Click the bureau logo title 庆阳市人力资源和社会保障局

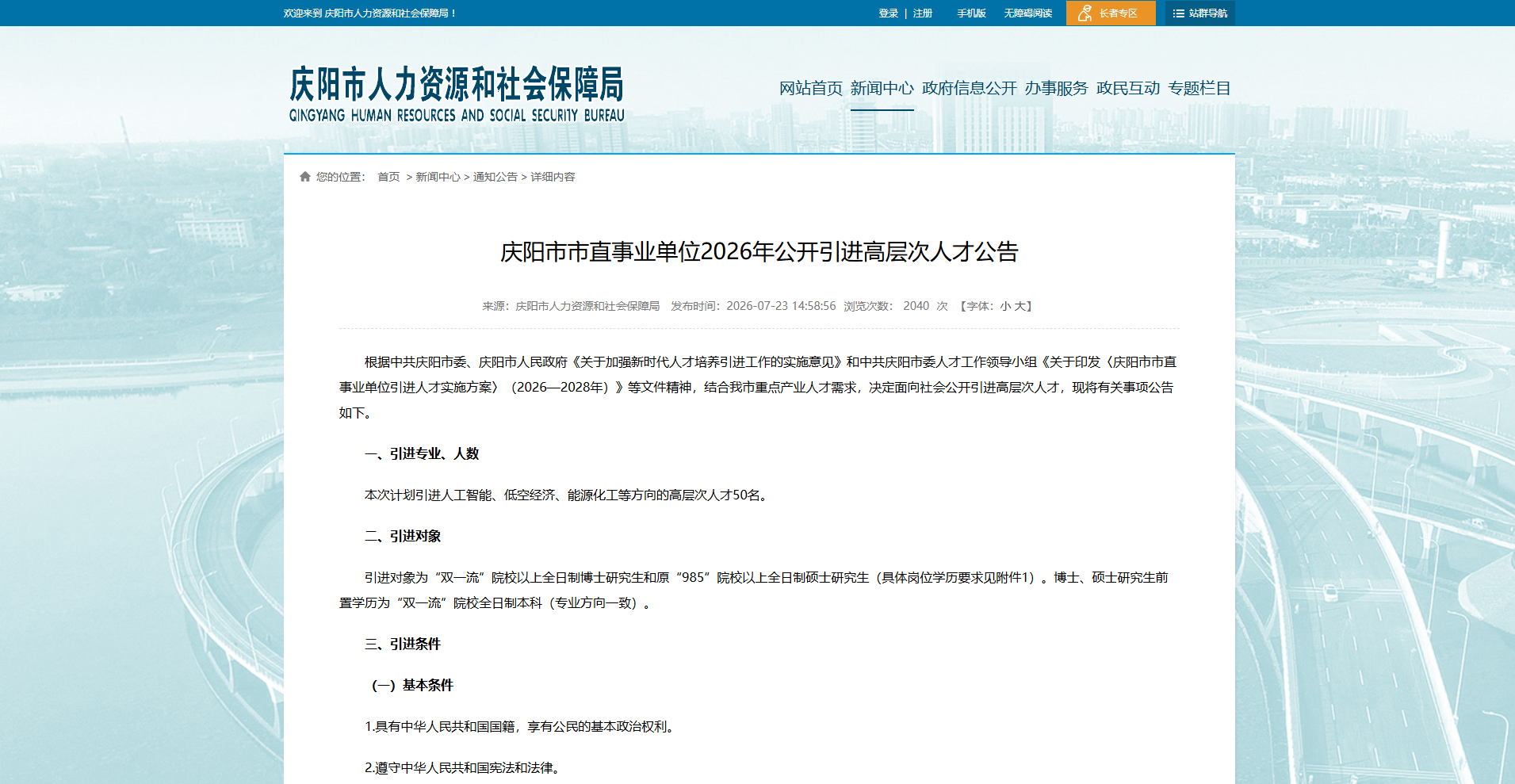click(x=457, y=94)
